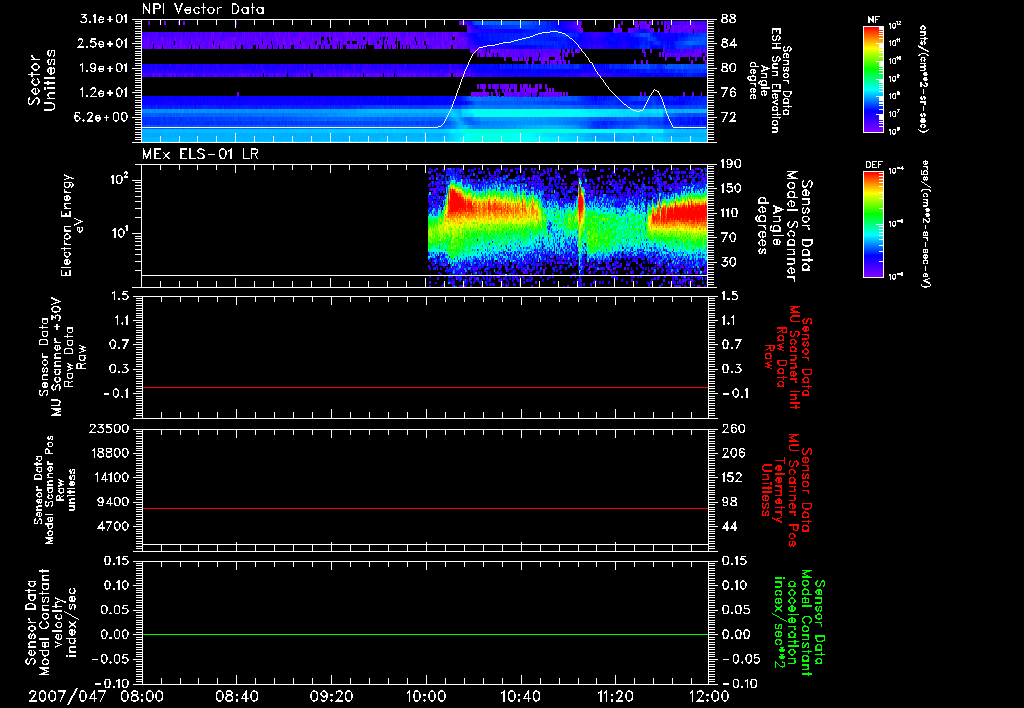Click the 23500 scanner position tick value
Image resolution: width=1024 pixels, height=708 pixels.
click(x=108, y=428)
